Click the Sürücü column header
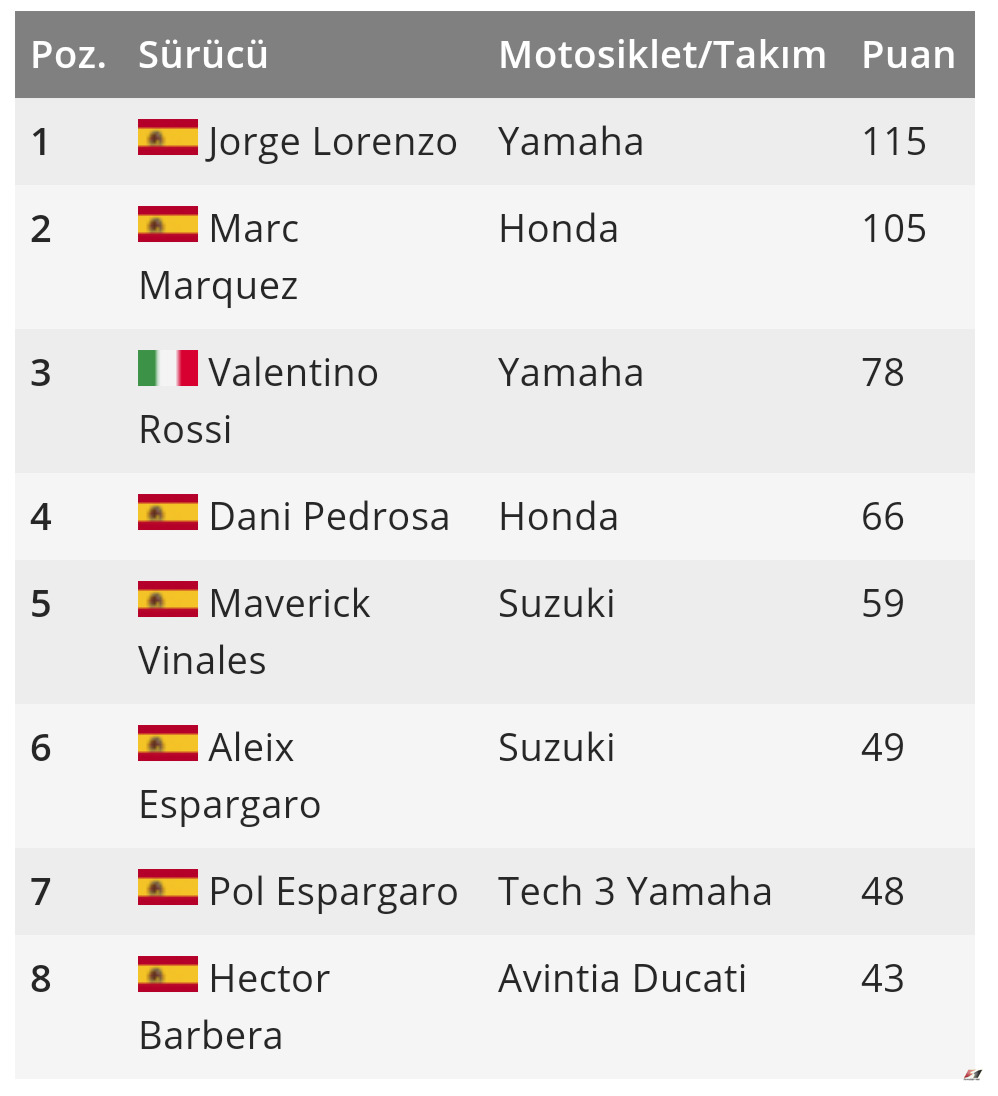This screenshot has height=1096, width=998. coord(203,55)
